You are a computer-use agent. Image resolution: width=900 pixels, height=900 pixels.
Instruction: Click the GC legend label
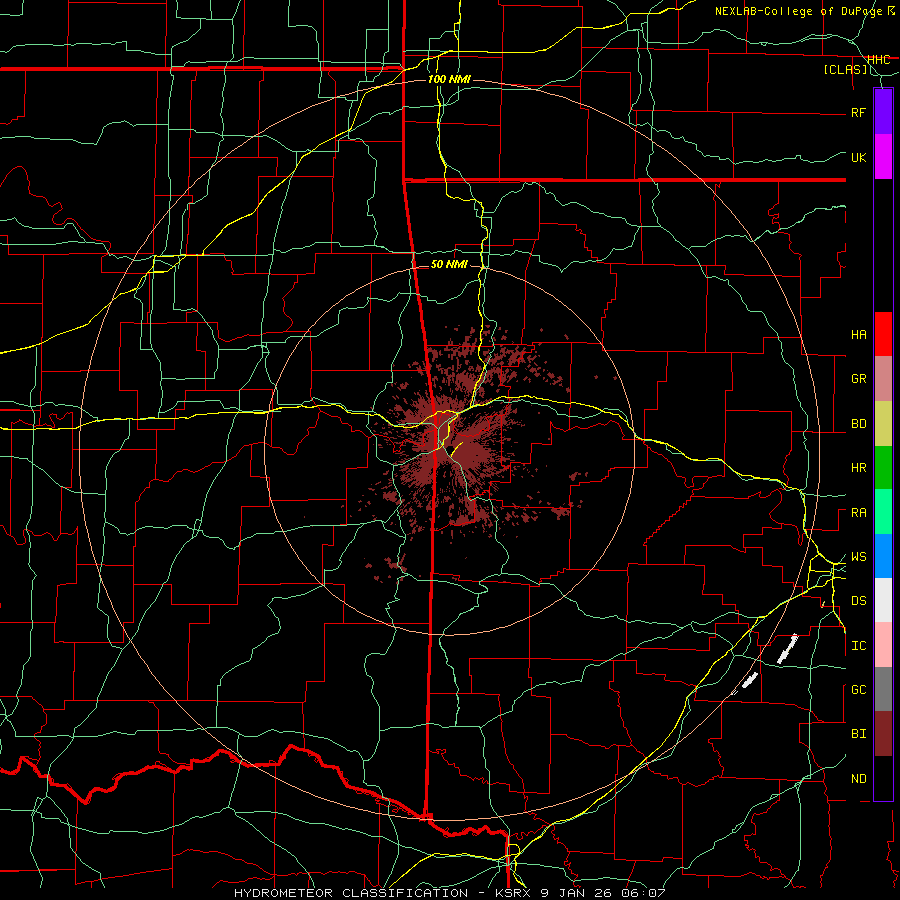click(x=859, y=690)
